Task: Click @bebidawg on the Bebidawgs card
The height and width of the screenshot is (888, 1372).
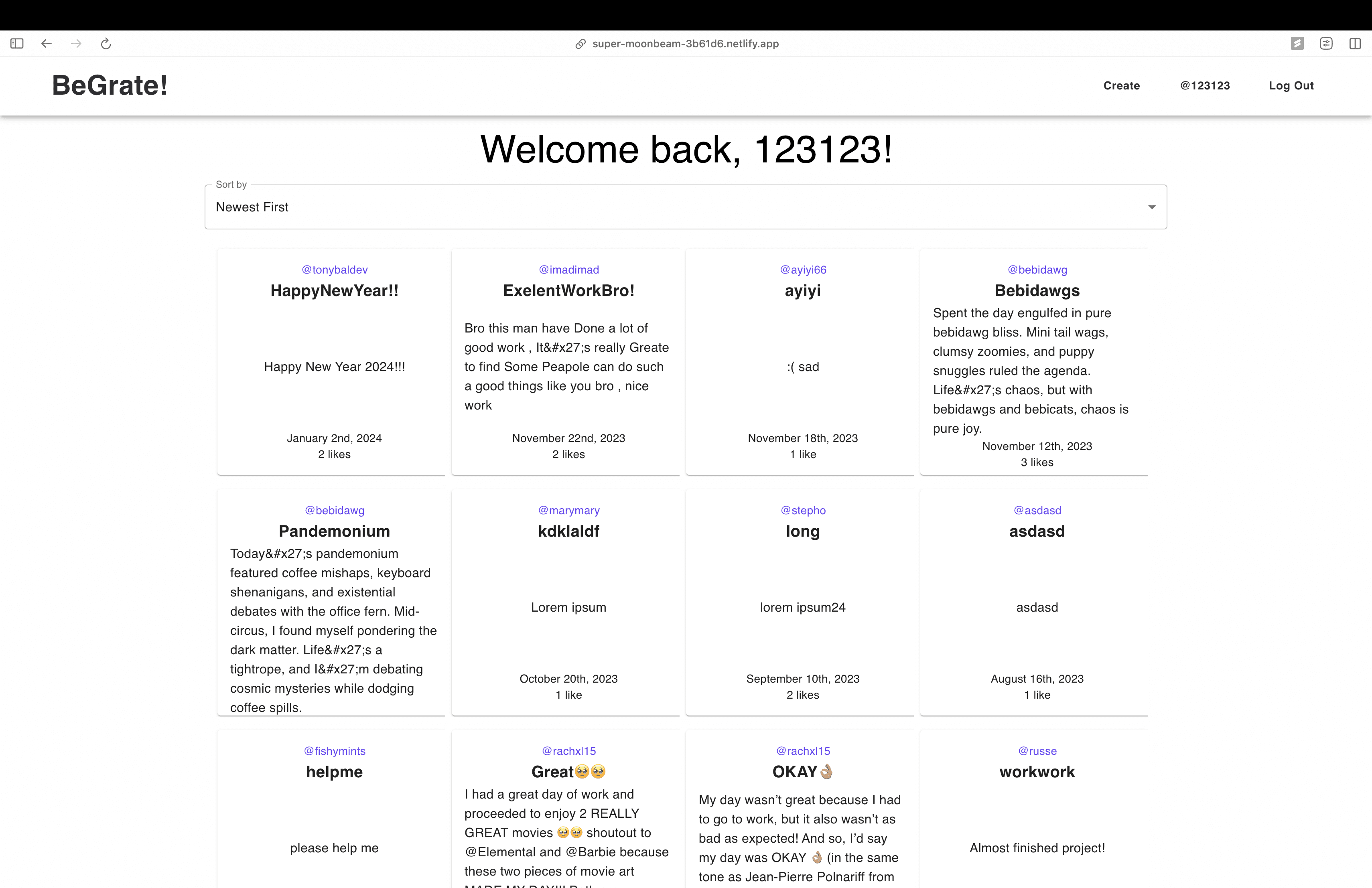Action: 1037,270
